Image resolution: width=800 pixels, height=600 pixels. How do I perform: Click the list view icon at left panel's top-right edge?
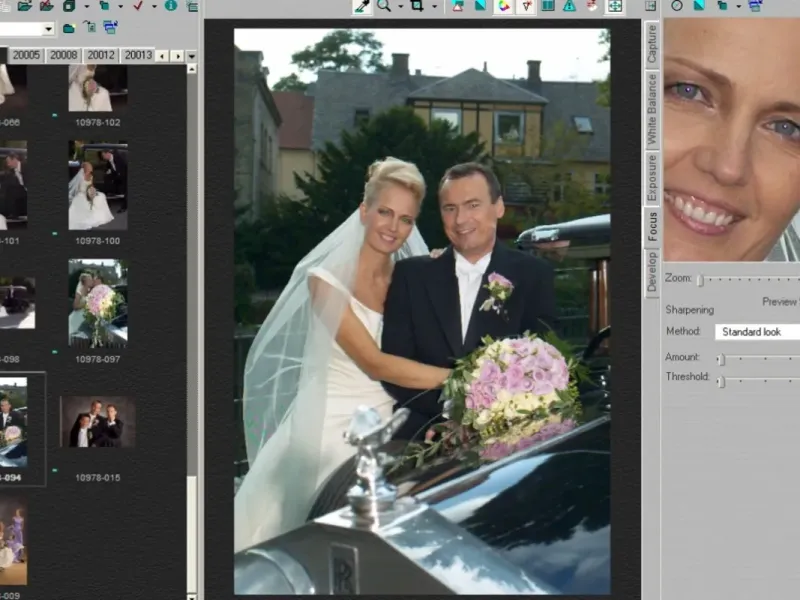192,6
